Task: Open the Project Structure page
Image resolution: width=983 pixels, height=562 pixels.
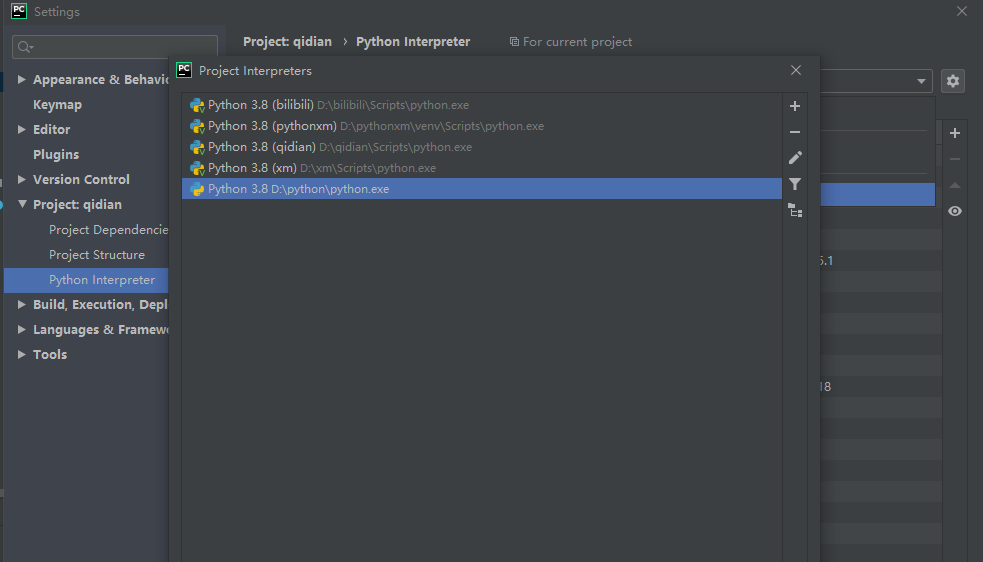Action: (97, 255)
